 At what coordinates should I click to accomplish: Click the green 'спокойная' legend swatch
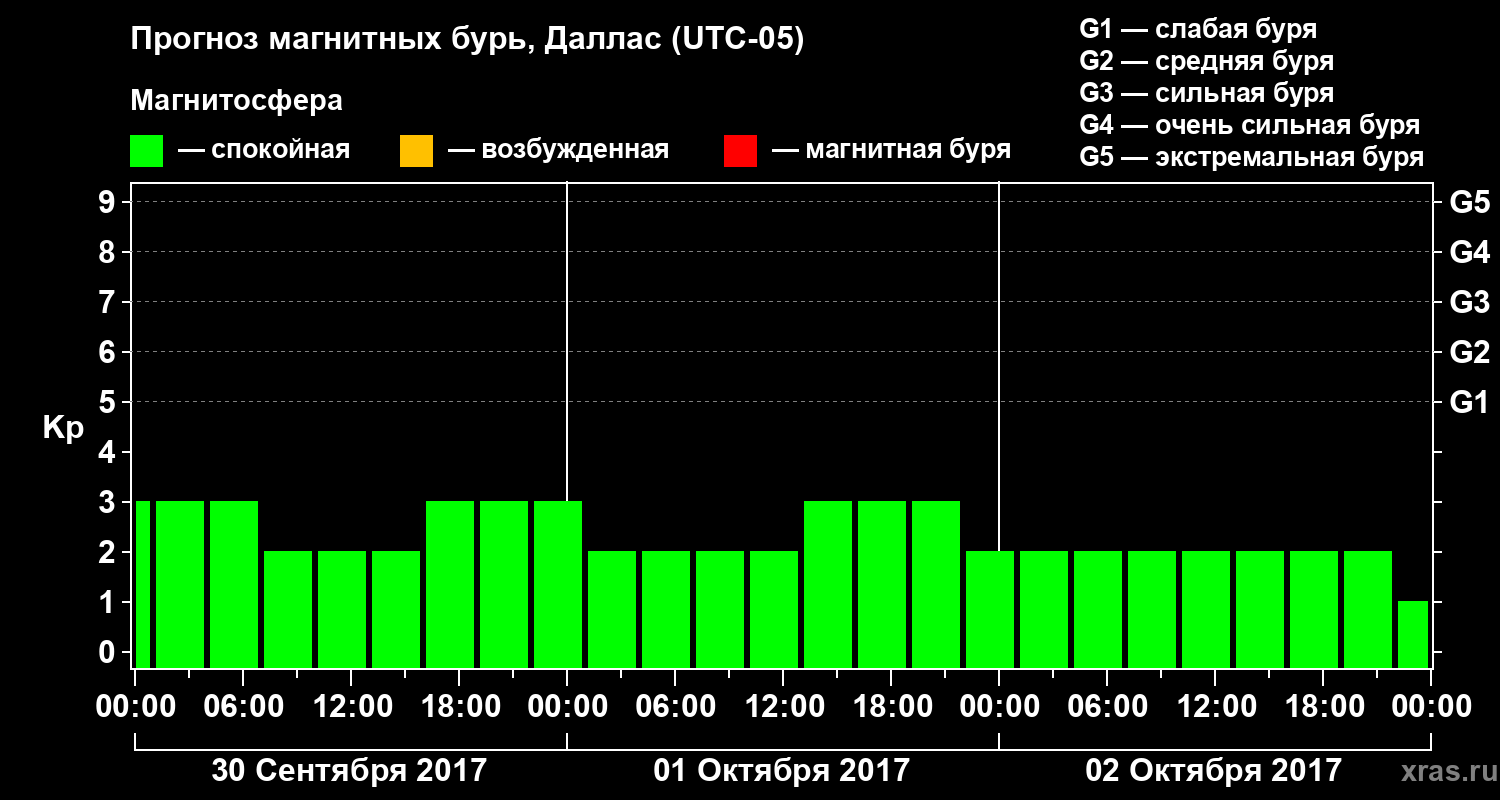point(146,151)
